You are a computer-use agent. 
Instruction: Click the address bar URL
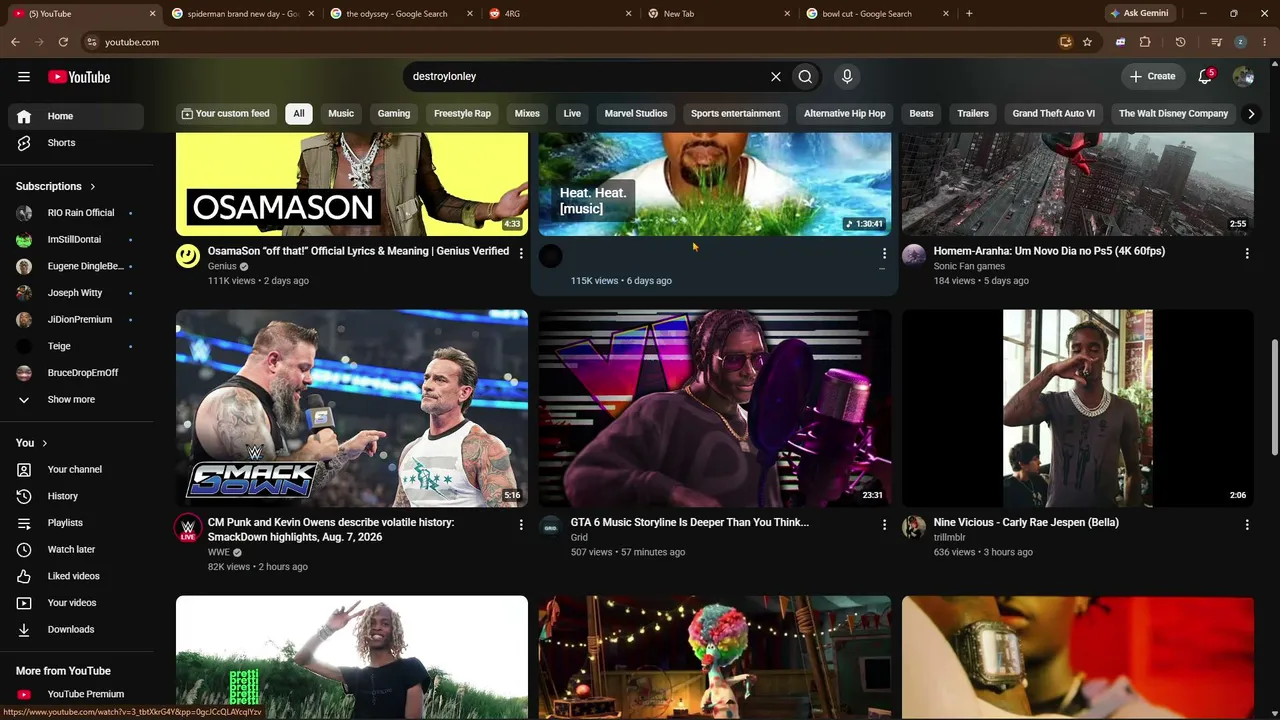(132, 42)
